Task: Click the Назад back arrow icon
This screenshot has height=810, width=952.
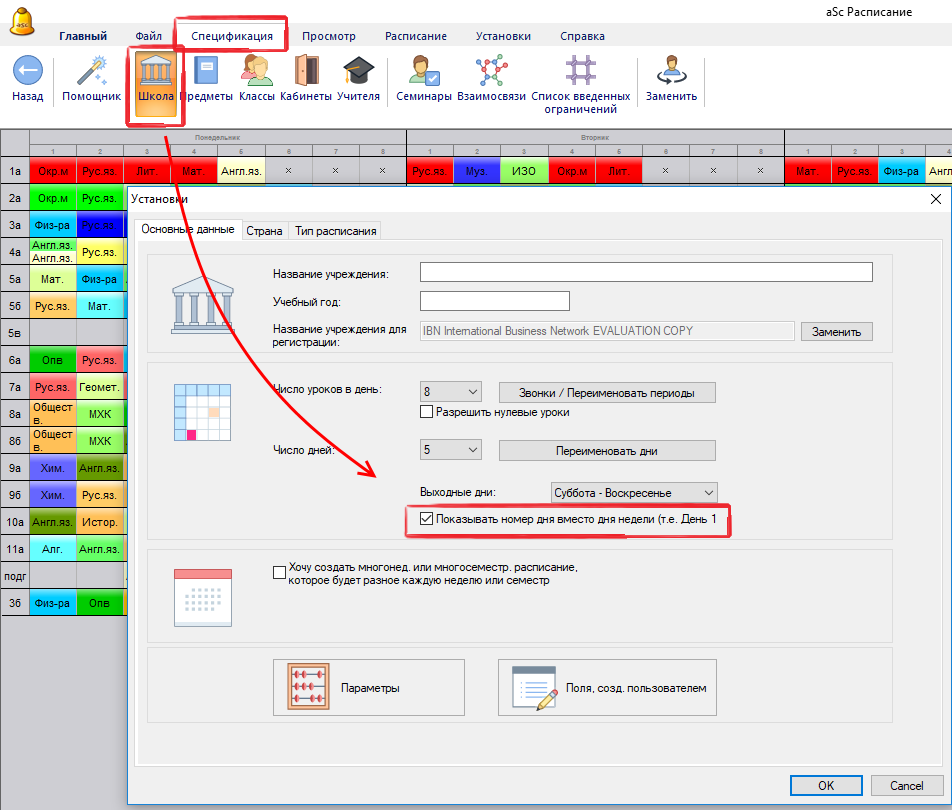Action: click(x=27, y=72)
